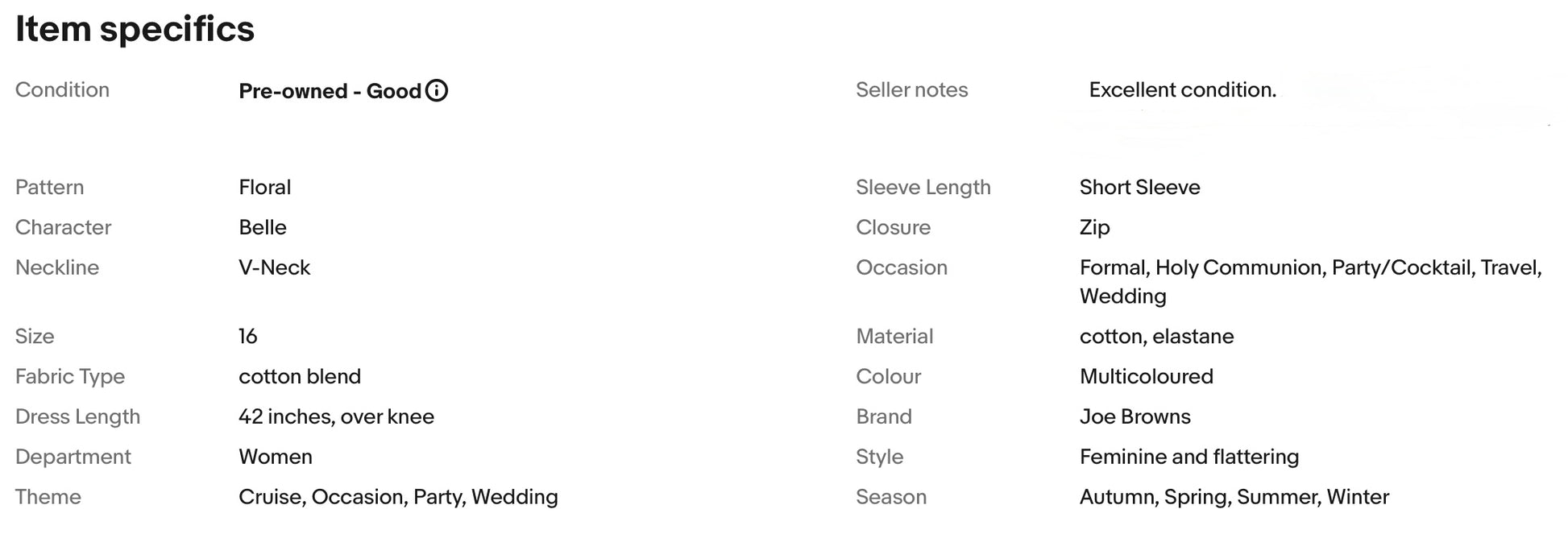Image resolution: width=1568 pixels, height=534 pixels.
Task: Click the Zip closure value
Action: coord(1094,227)
